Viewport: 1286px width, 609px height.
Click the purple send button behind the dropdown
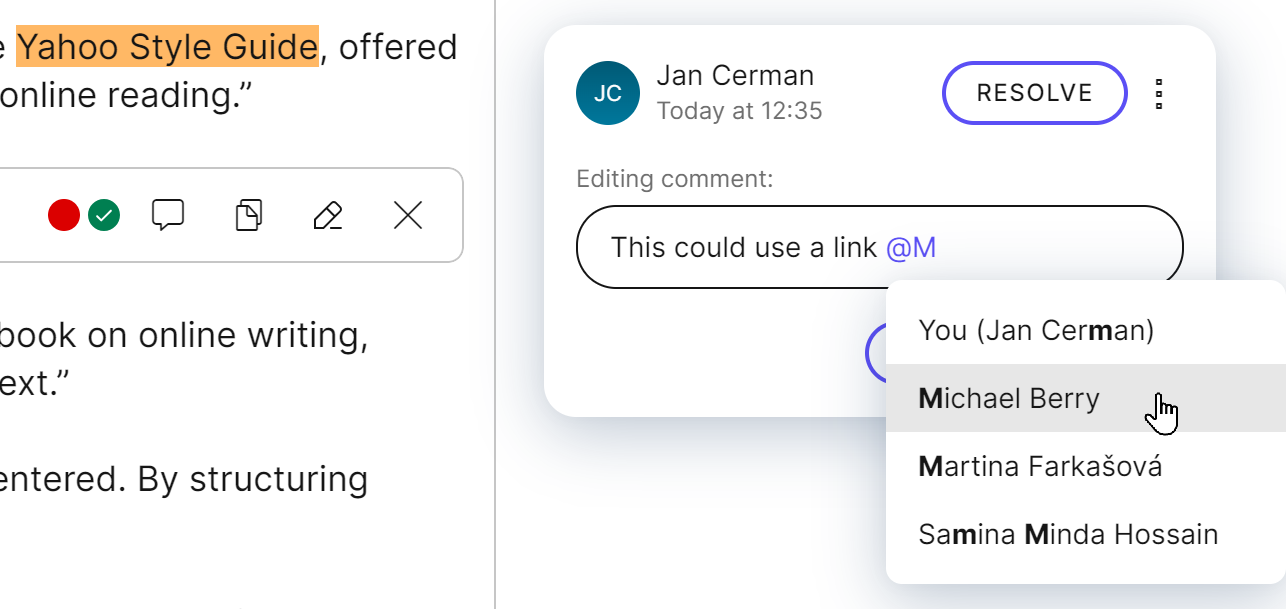pyautogui.click(x=880, y=353)
